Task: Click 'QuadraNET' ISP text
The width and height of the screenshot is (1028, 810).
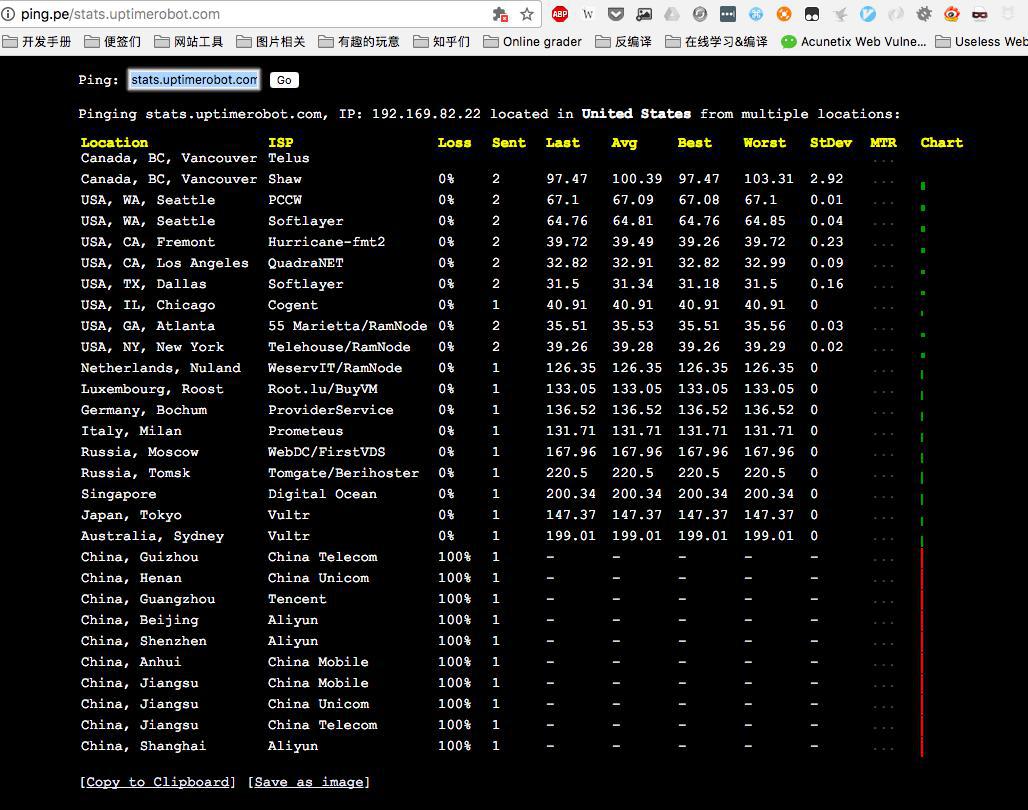Action: (x=306, y=263)
